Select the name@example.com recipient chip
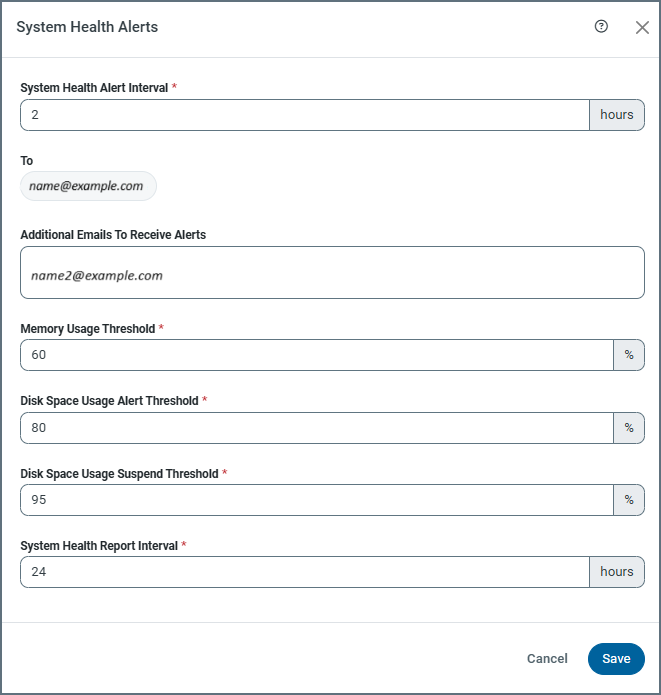661x695 pixels. 87,186
